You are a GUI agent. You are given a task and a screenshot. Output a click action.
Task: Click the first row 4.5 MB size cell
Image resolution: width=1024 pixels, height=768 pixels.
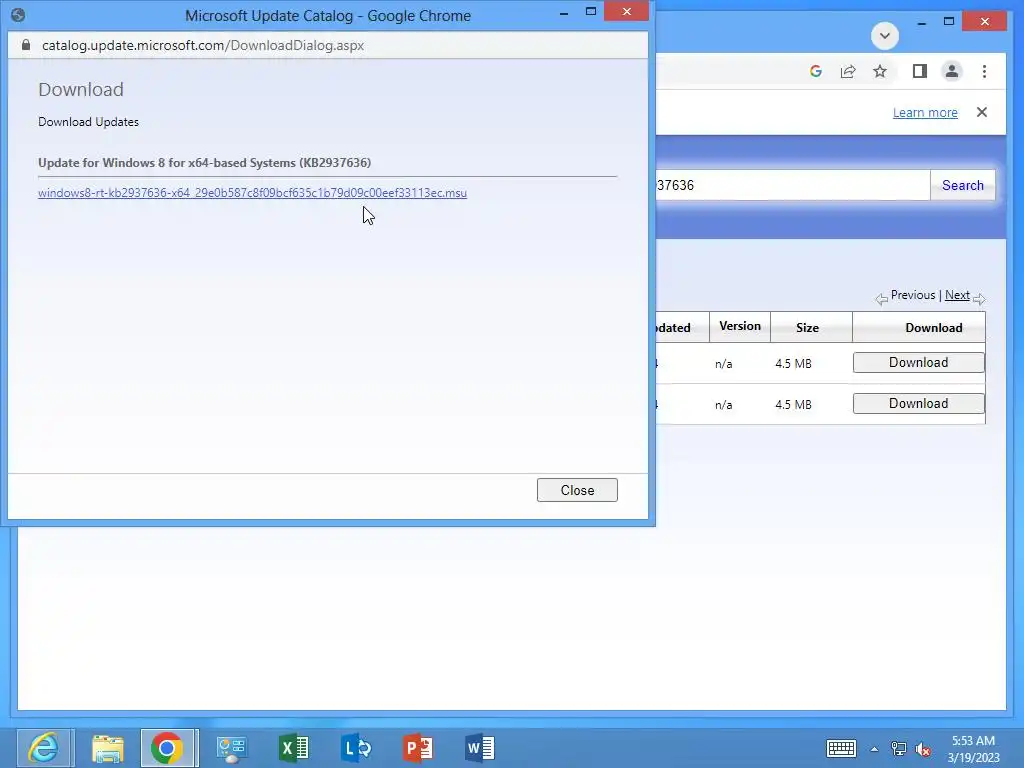coord(793,364)
